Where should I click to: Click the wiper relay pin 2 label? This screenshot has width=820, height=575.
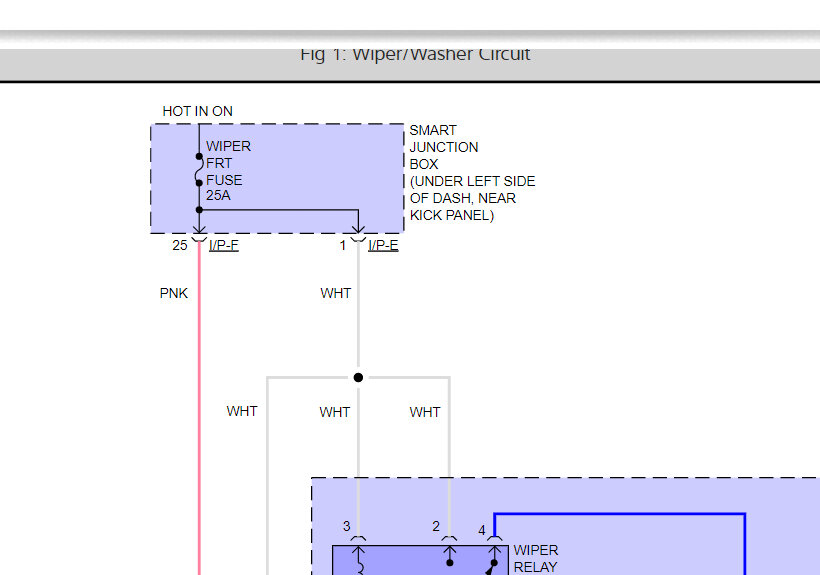[436, 526]
